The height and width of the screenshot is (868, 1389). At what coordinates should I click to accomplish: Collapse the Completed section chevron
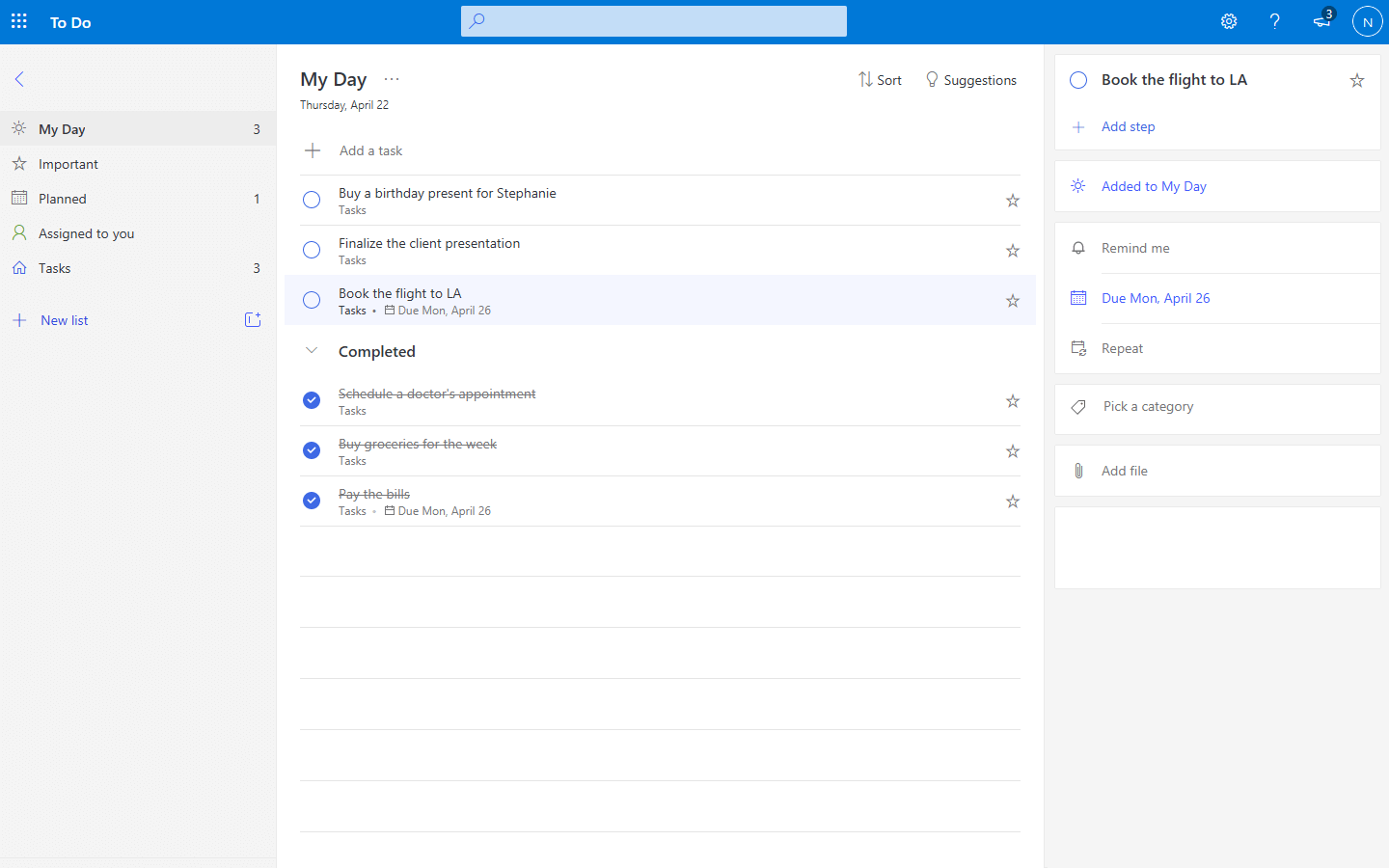point(312,350)
